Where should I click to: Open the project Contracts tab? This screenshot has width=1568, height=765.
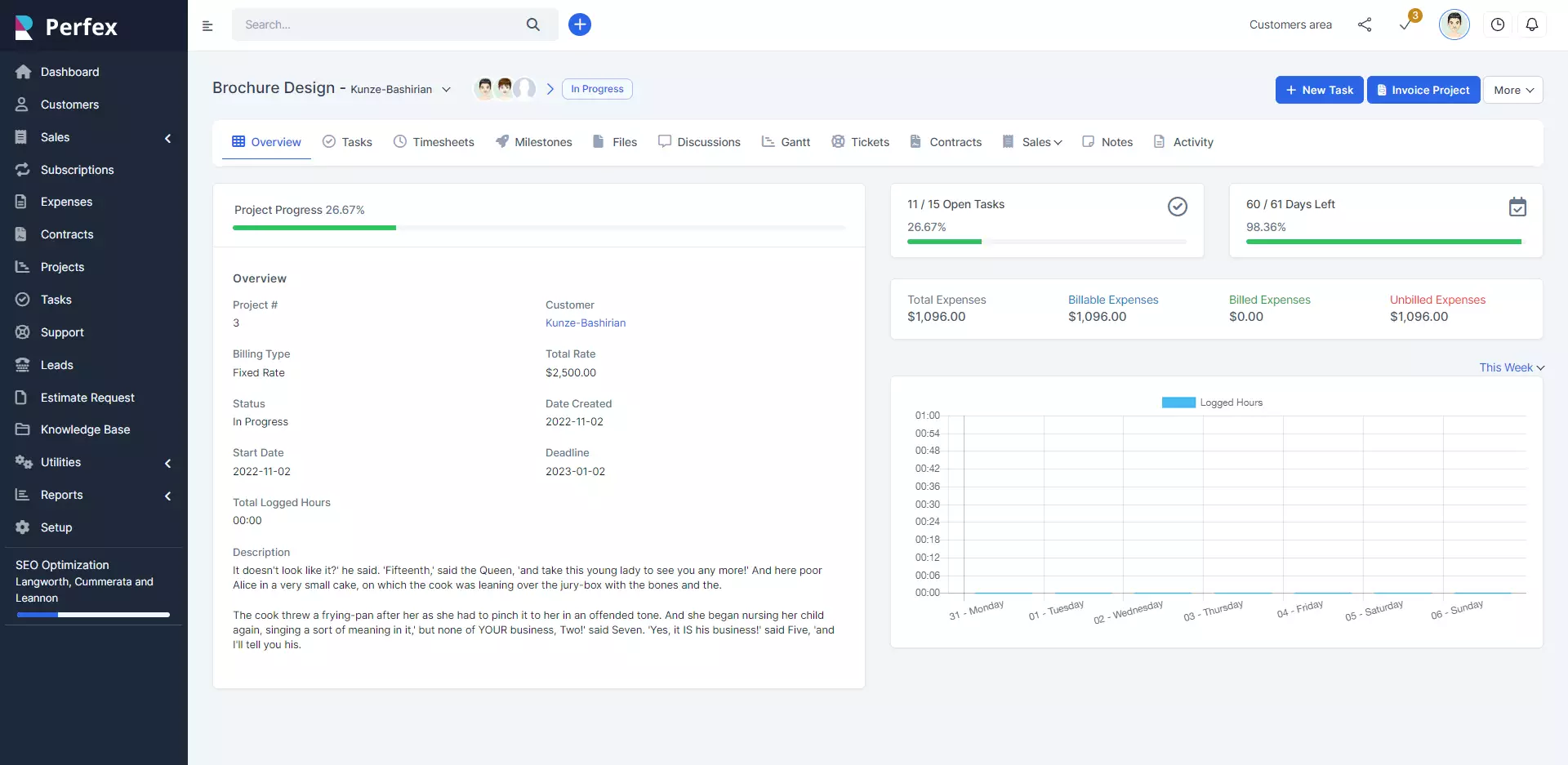point(946,142)
